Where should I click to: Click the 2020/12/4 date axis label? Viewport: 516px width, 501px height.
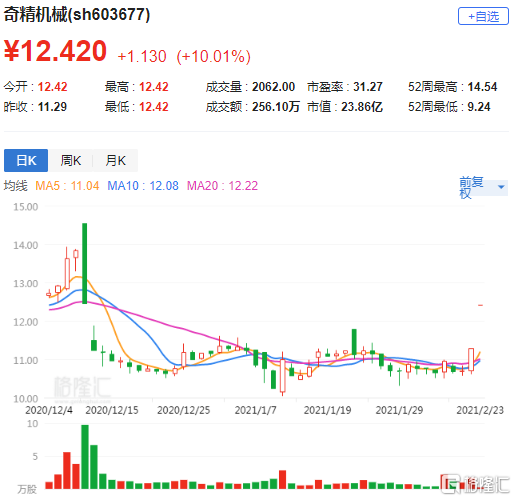[49, 410]
